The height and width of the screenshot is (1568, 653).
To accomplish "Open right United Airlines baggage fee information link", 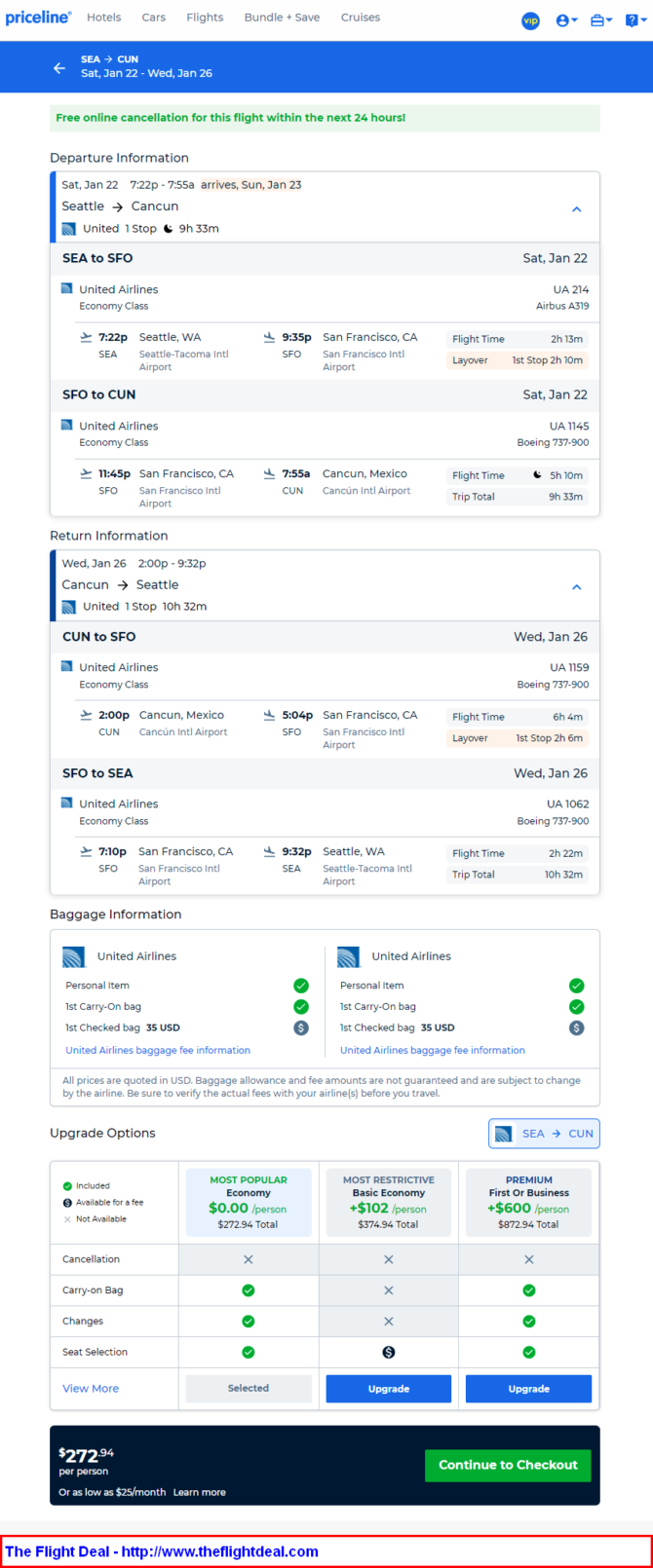I will (433, 1051).
